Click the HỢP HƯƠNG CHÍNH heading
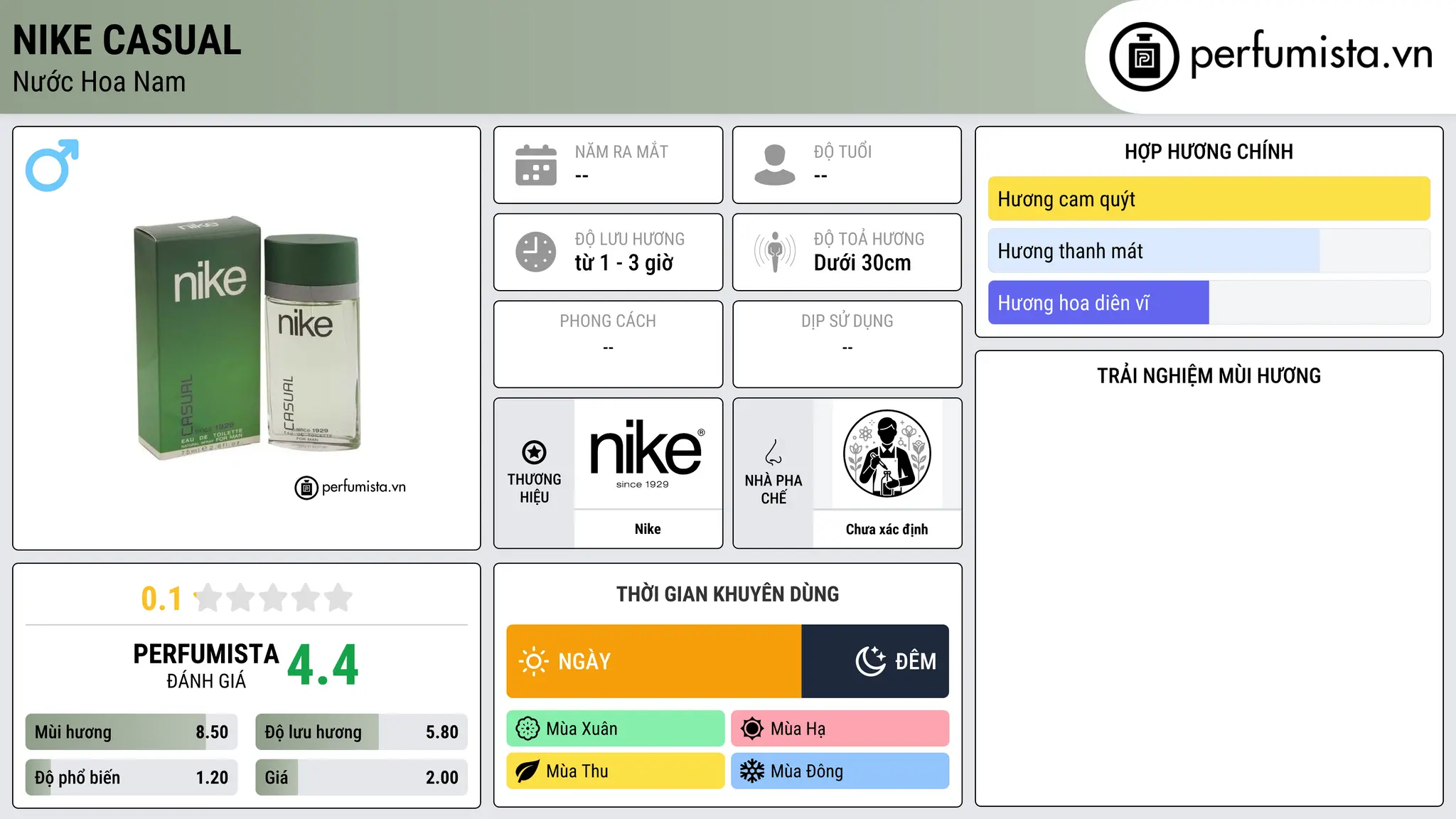This screenshot has width=1456, height=819. (x=1209, y=151)
